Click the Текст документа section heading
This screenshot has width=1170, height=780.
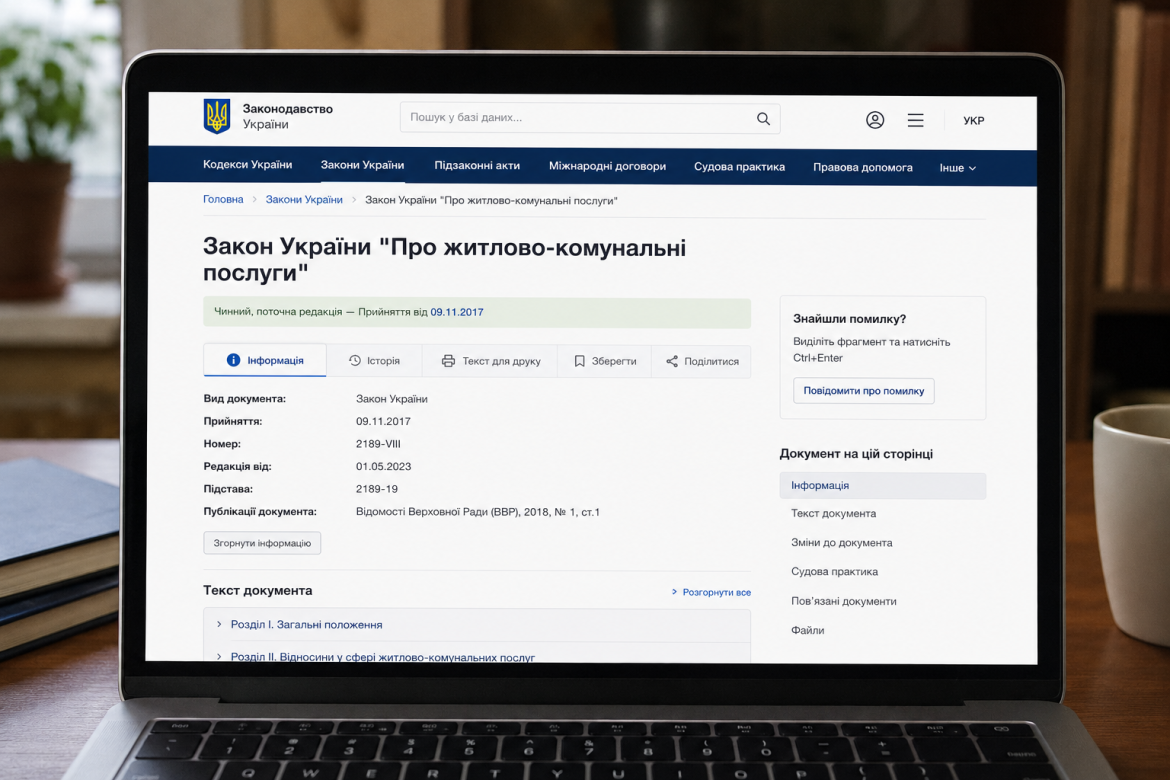point(257,590)
